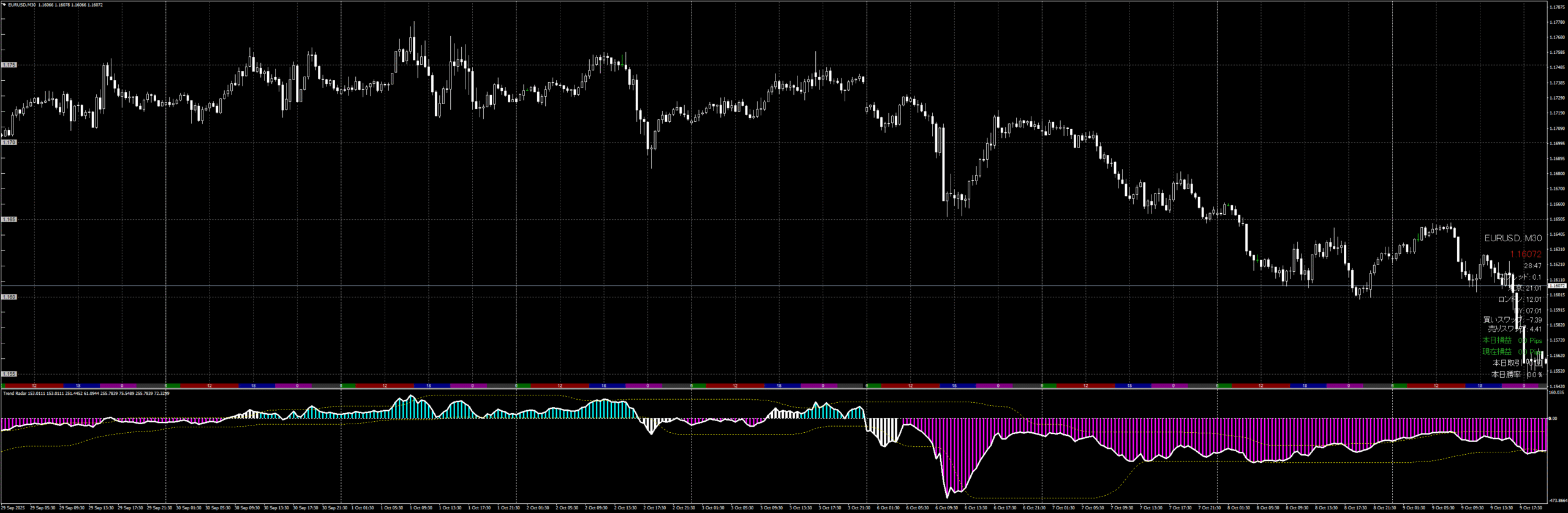Click the 0.00 zero level on indicator scale
Screen dimensions: 1568x513
[x=1553, y=419]
